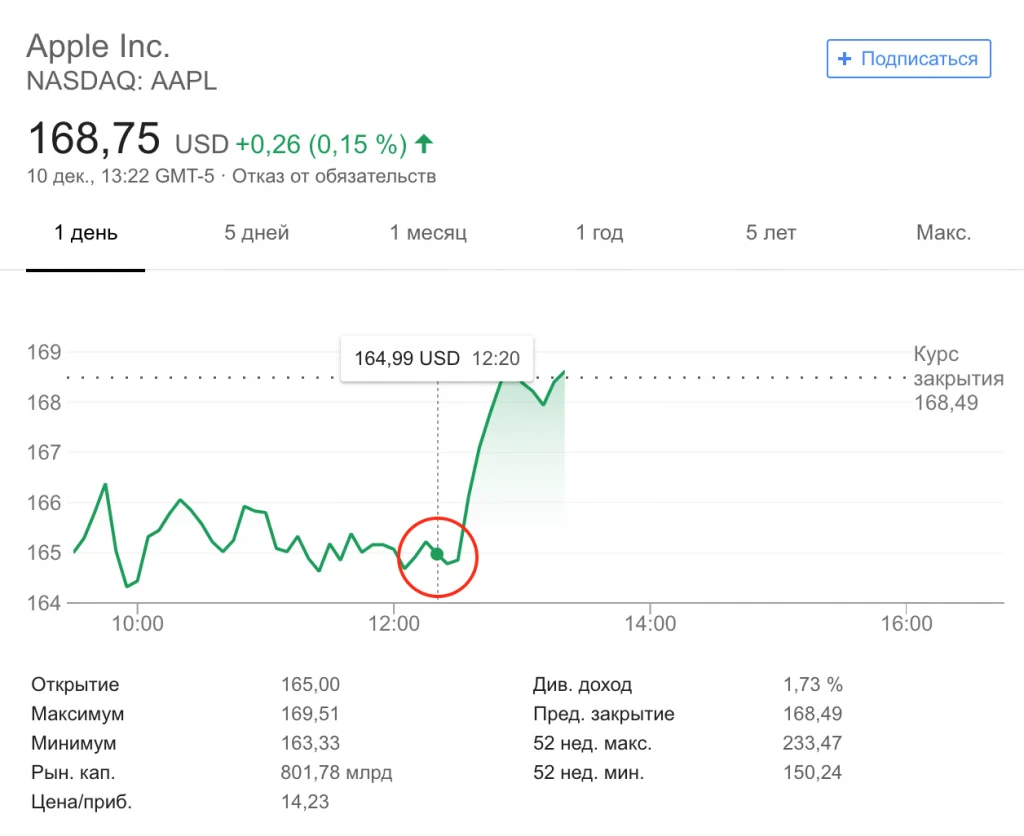Click Пред. закрытие value 168,49 in table
This screenshot has height=836, width=1024.
813,714
